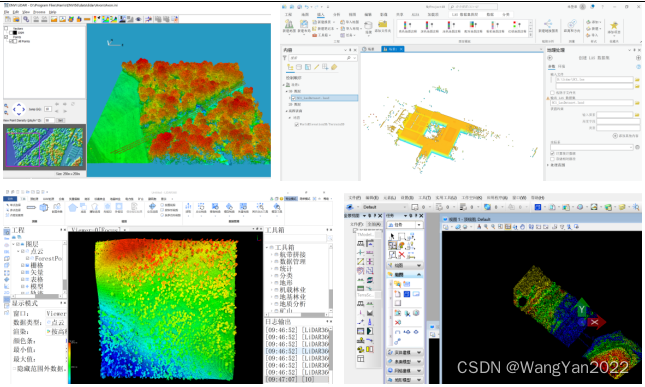Image resolution: width=645 pixels, height=387 pixels.
Task: Click the red X delete tool in task panel
Action: 401,255
